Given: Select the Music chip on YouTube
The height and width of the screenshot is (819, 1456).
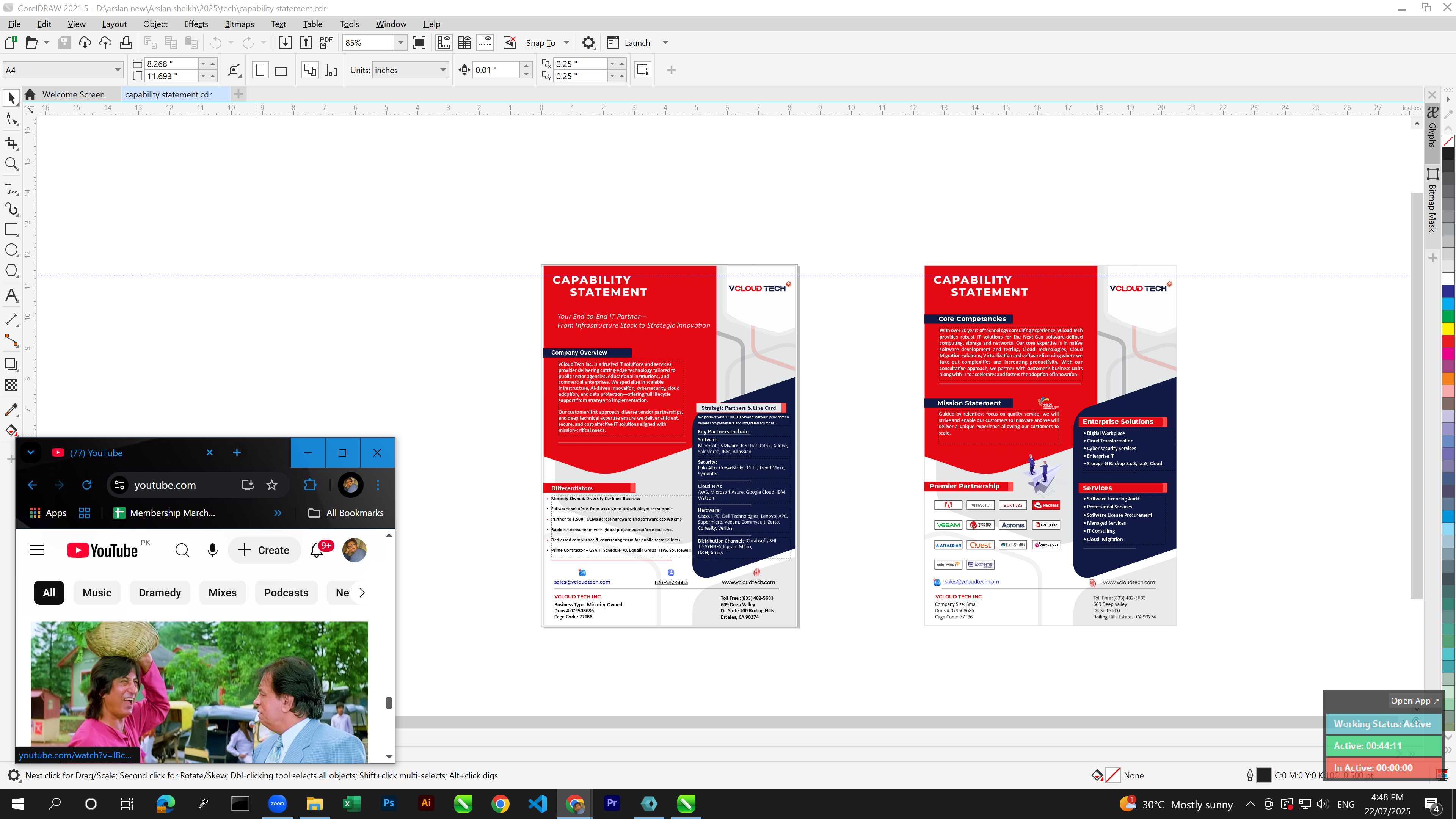Looking at the screenshot, I should (97, 592).
